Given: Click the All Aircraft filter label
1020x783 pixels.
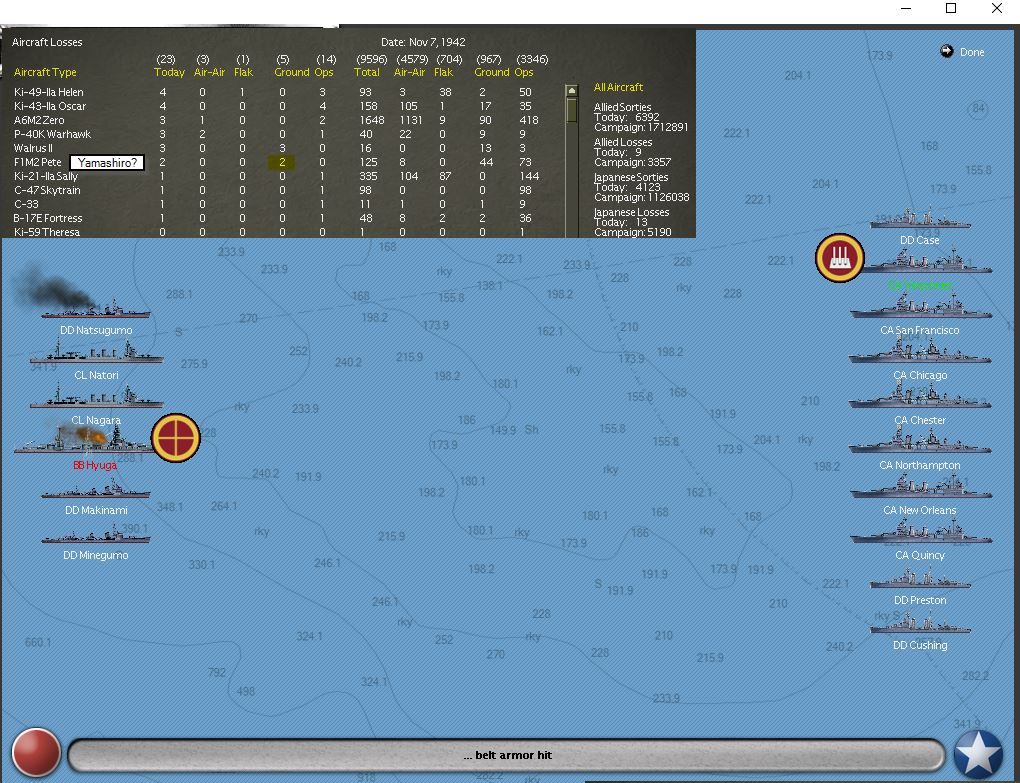Looking at the screenshot, I should pyautogui.click(x=618, y=87).
